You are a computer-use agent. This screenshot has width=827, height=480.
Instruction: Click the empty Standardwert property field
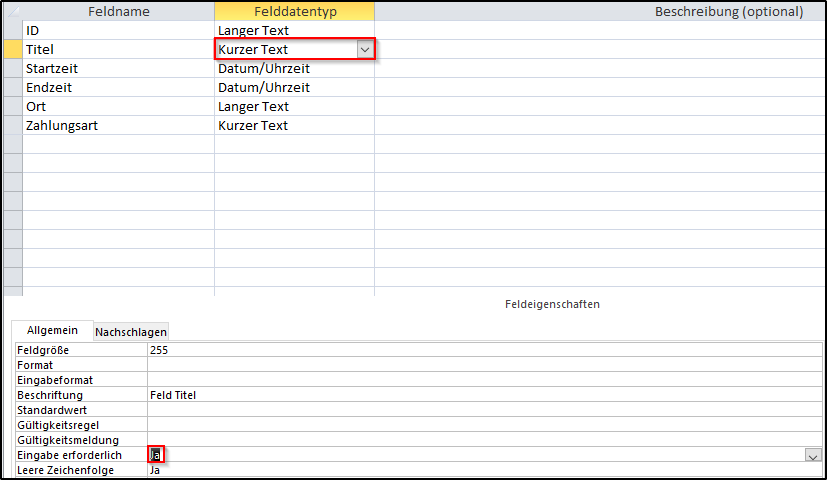[x=480, y=410]
